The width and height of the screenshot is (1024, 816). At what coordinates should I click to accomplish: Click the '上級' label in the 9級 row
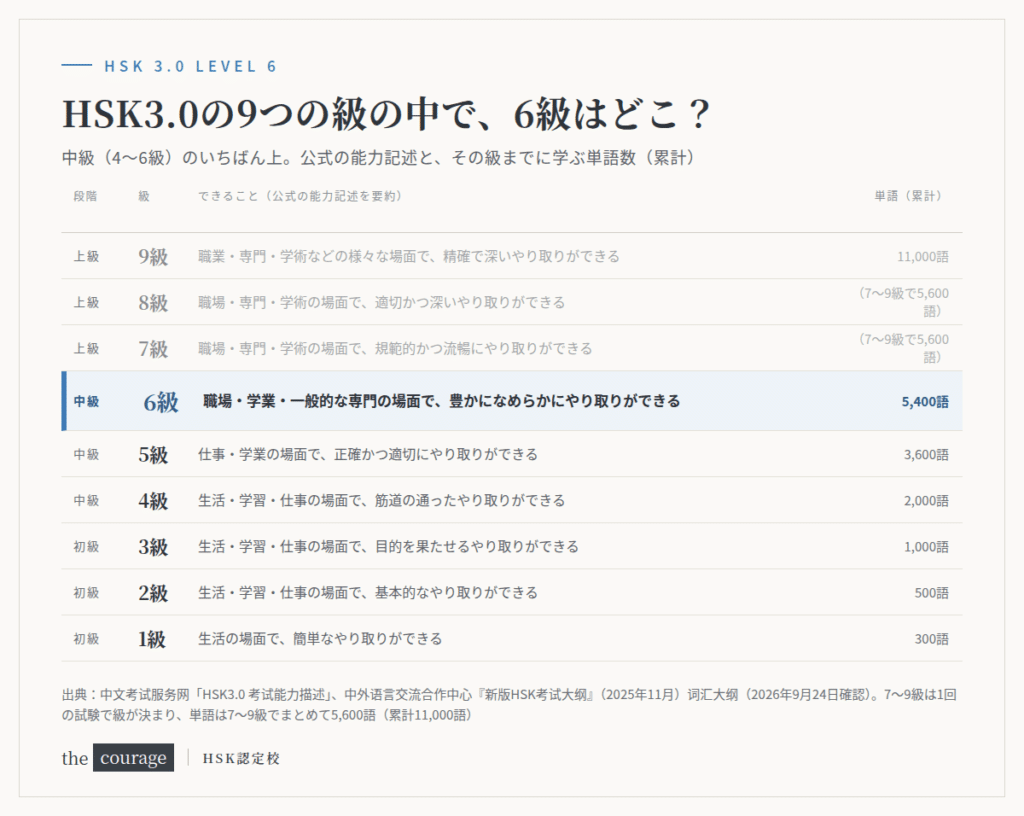click(x=86, y=257)
